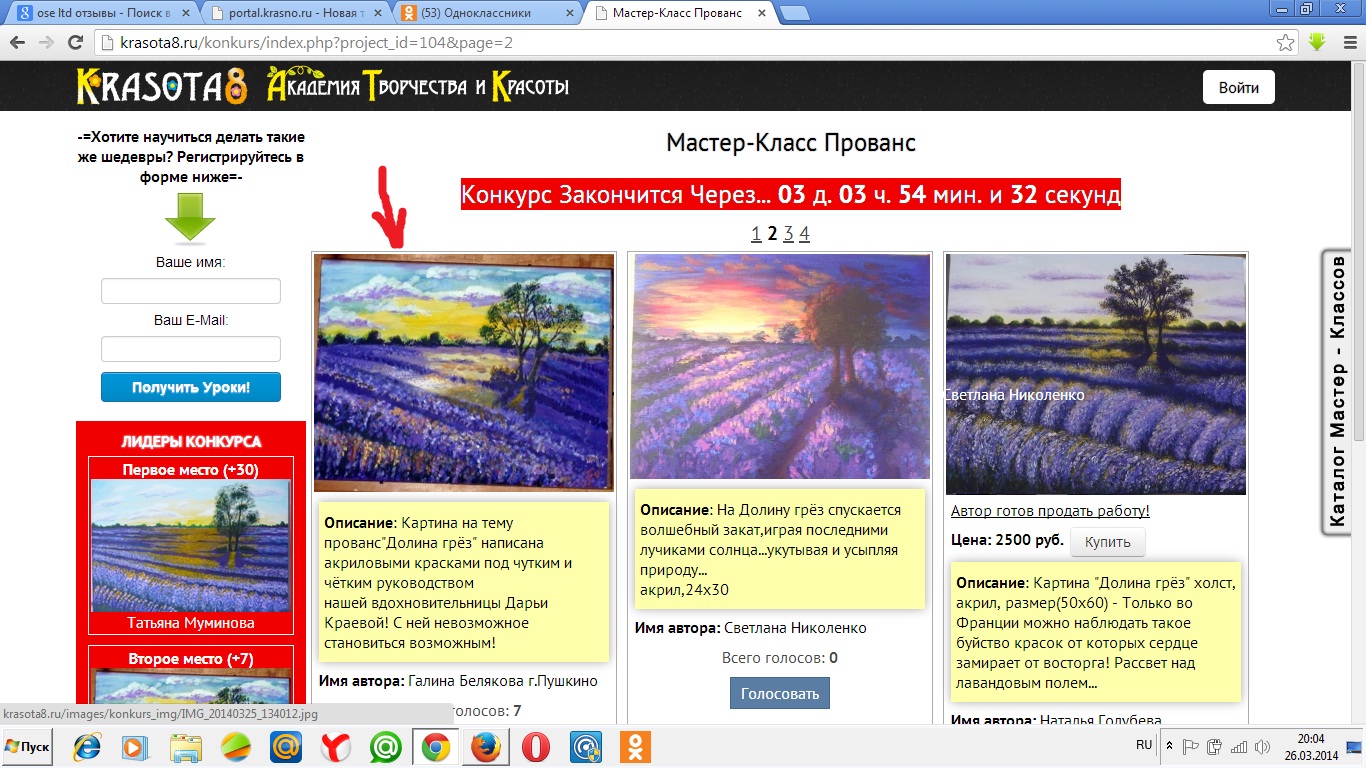
Task: Click the green download arrow extension
Action: [1317, 43]
